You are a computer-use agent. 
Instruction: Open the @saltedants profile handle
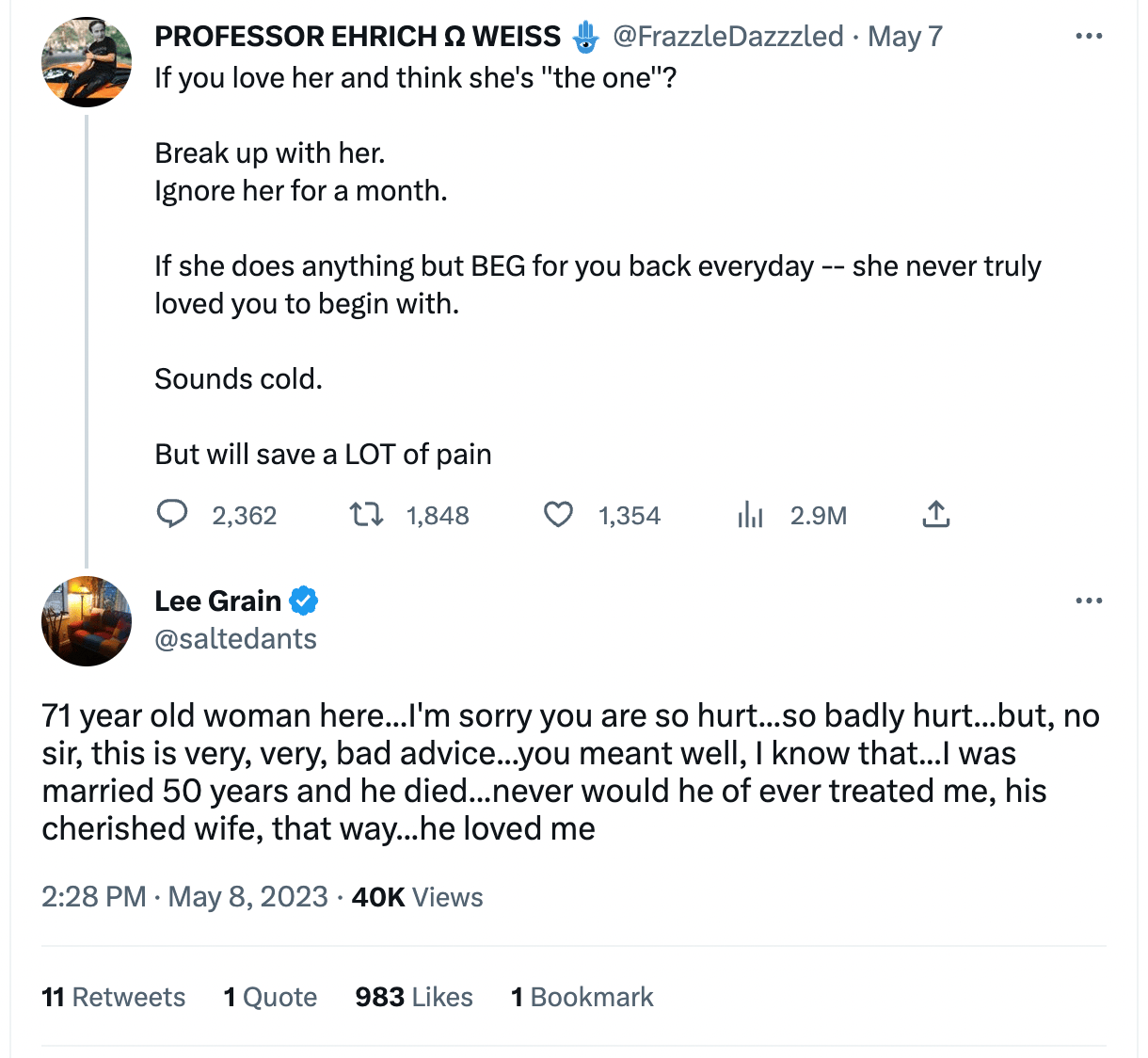click(235, 639)
